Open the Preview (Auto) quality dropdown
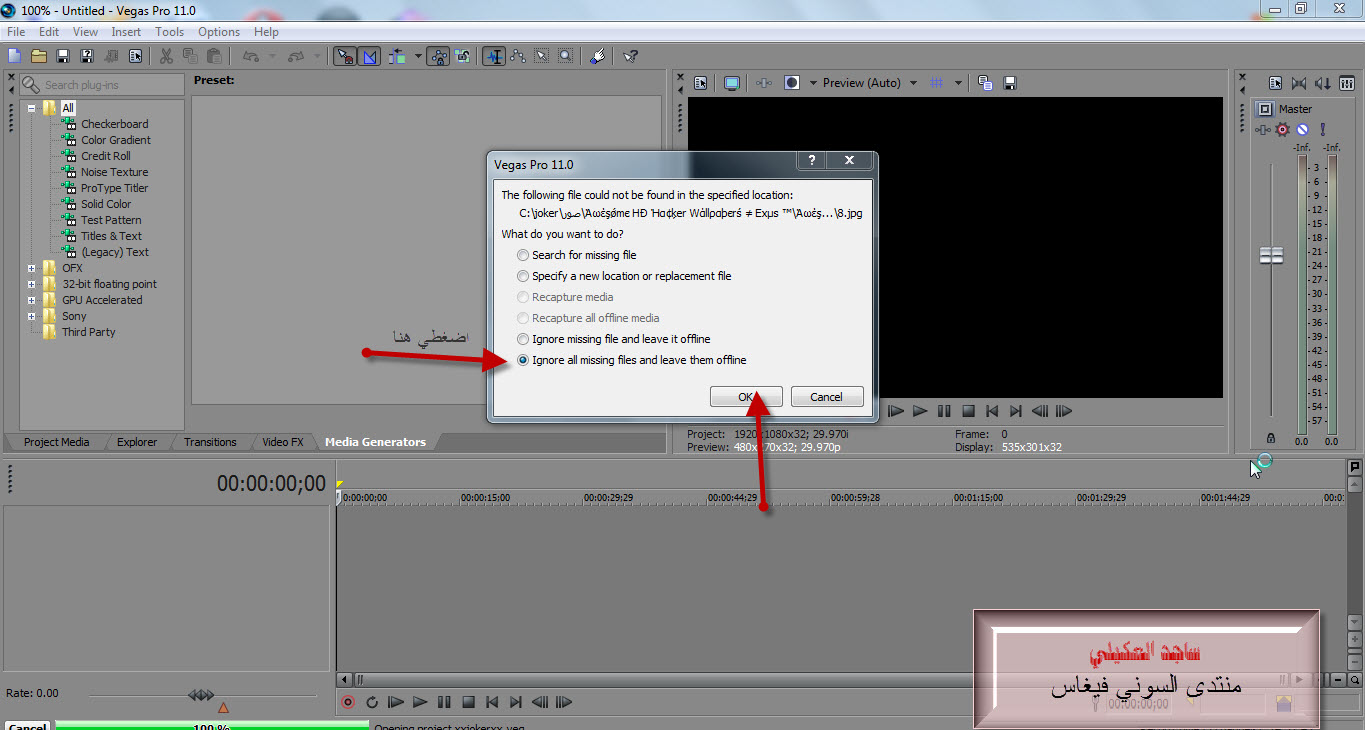This screenshot has width=1365, height=730. 913,83
